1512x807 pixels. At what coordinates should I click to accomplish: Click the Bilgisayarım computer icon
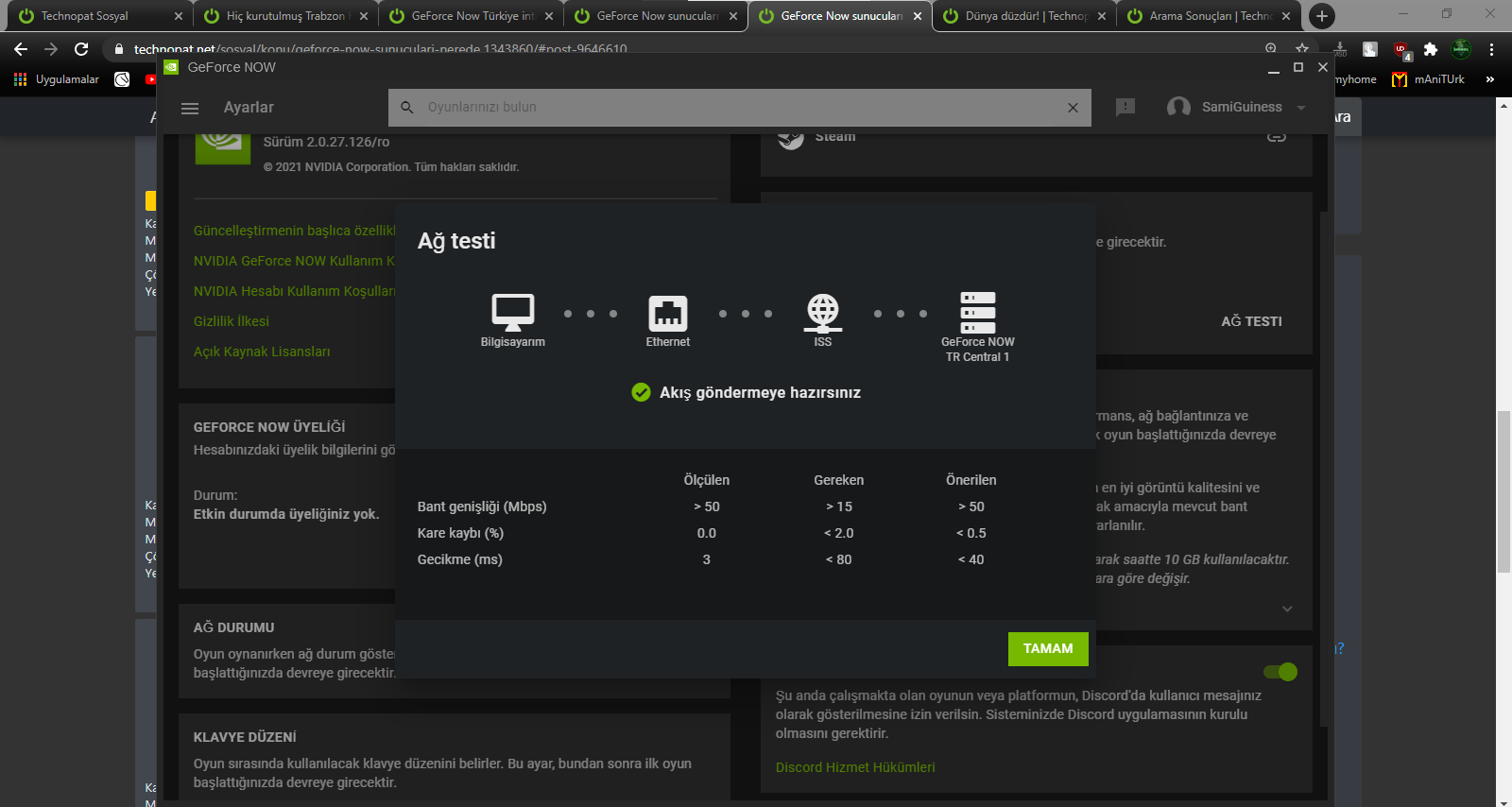(513, 312)
